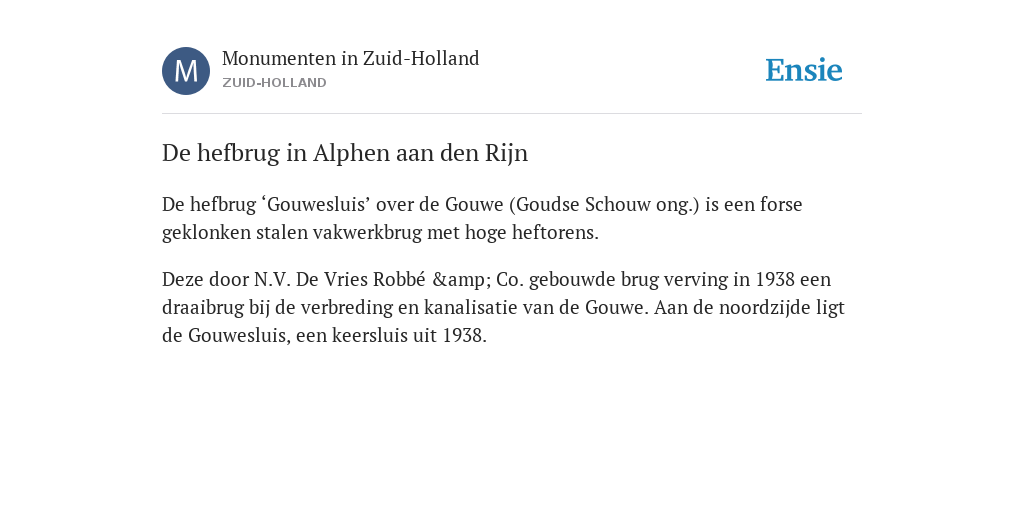The height and width of the screenshot is (512, 1024).
Task: Click 'Alphen aan den Rijn' in the heading
Action: tap(421, 153)
